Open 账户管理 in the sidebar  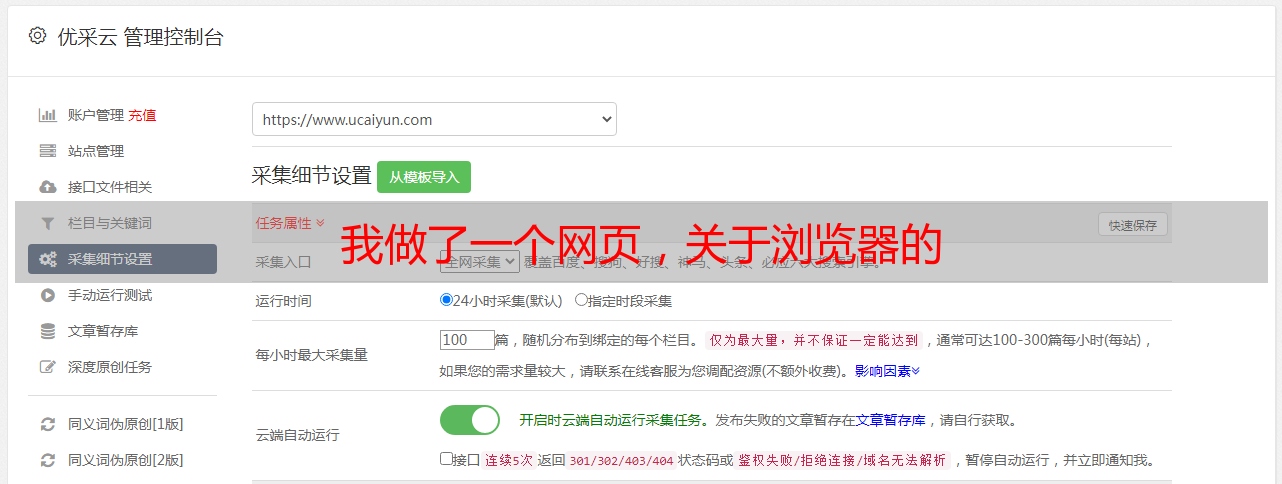coord(96,115)
